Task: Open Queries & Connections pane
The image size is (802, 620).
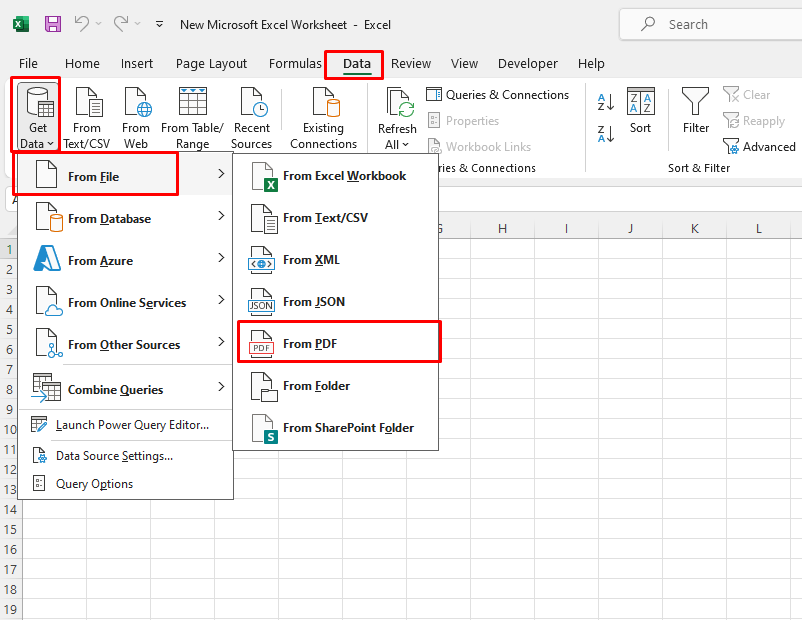Action: [x=497, y=95]
